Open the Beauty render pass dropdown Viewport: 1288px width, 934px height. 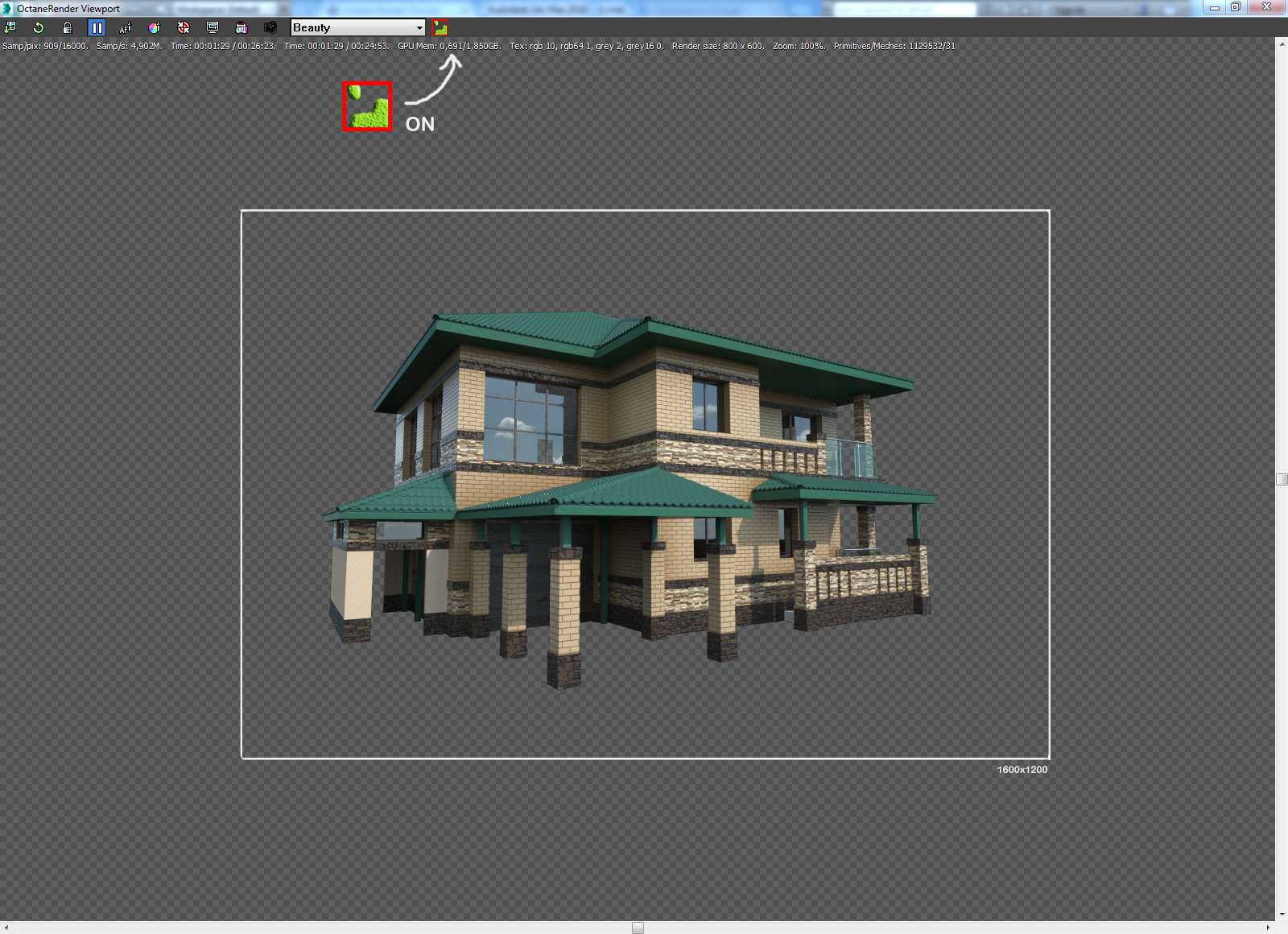click(357, 27)
